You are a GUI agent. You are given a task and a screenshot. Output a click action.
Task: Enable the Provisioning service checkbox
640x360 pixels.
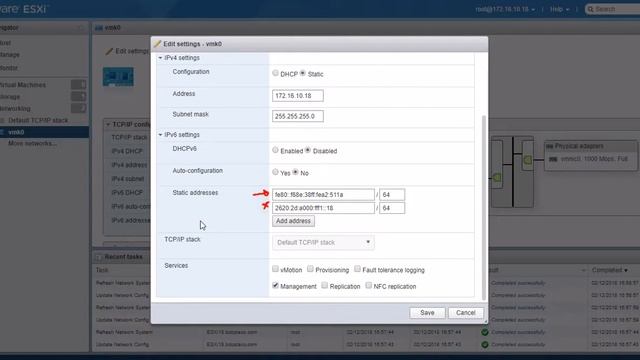[x=311, y=269]
